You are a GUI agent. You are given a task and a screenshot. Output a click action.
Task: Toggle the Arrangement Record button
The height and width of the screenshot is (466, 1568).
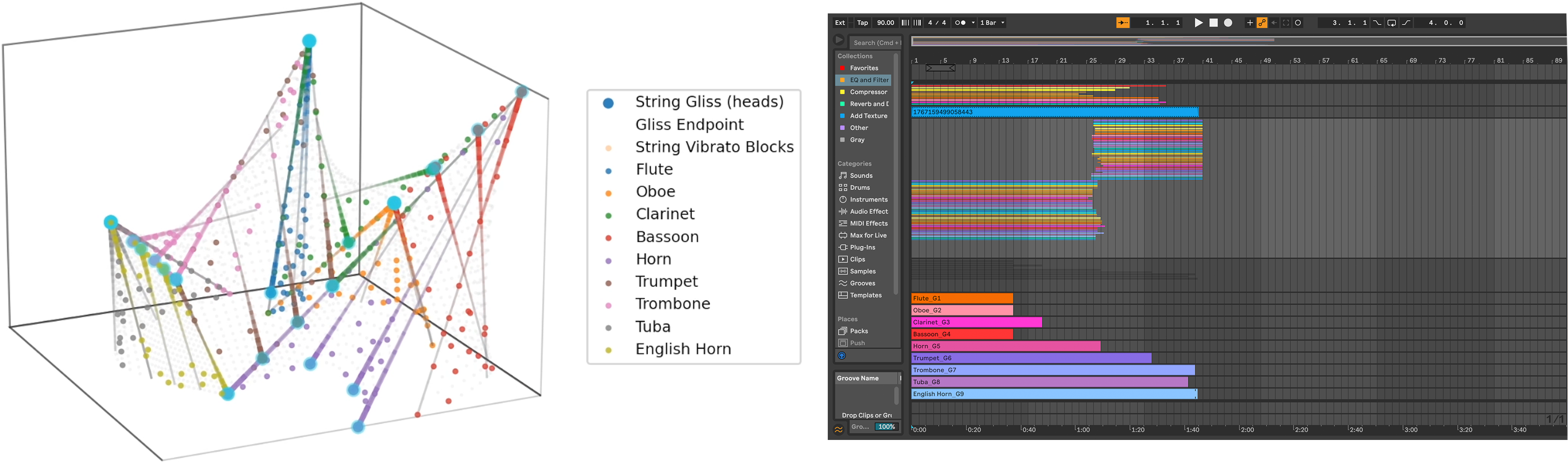click(x=1228, y=22)
